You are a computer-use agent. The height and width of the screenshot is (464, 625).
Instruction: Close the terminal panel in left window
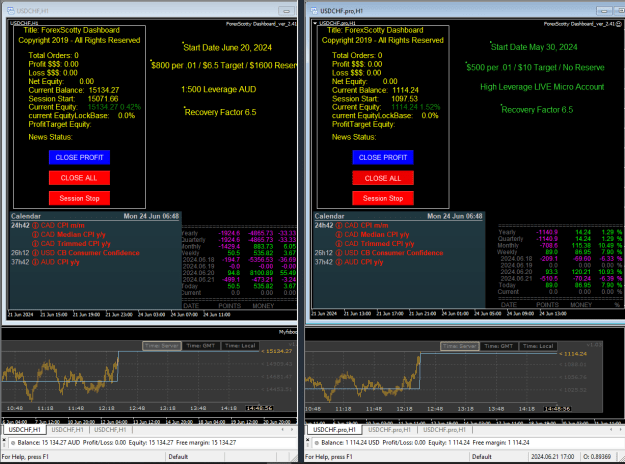click(x=4, y=440)
